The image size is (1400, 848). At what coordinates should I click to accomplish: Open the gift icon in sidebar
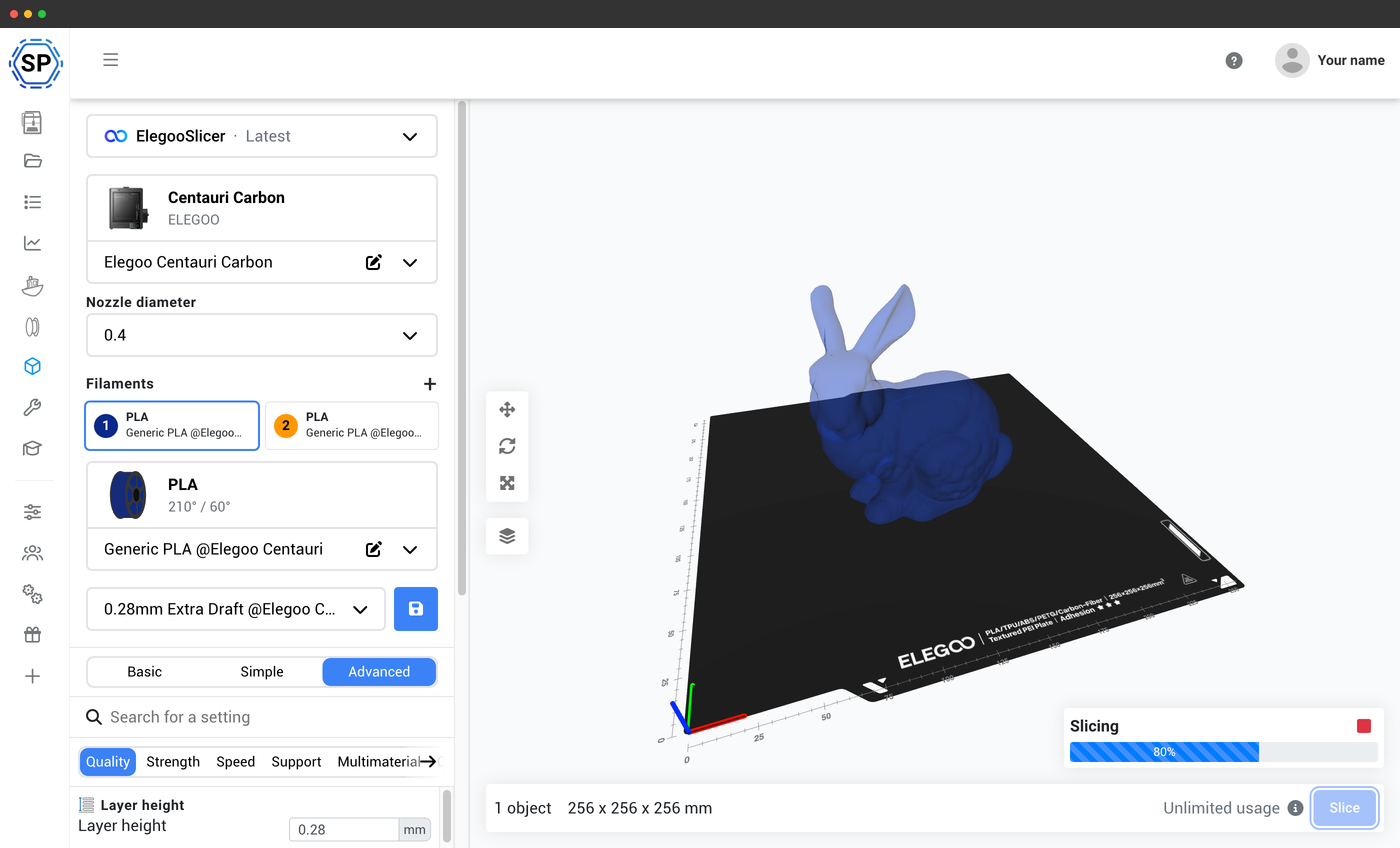pos(32,635)
